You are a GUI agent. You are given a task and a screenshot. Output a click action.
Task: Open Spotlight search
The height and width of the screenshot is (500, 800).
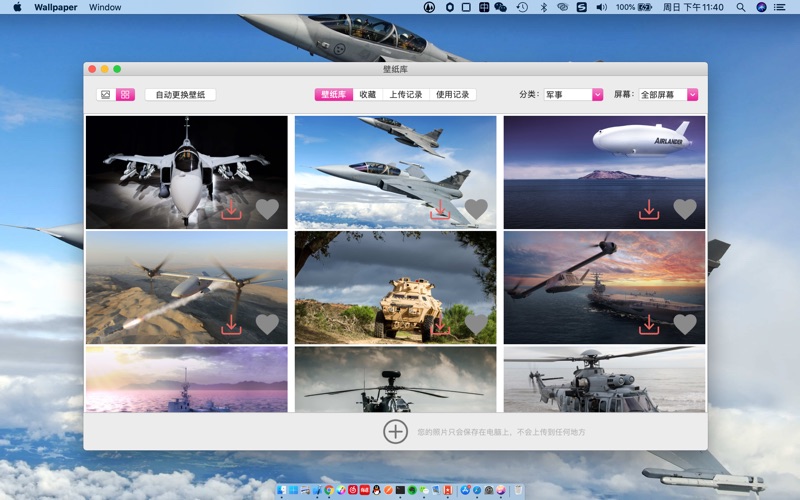click(741, 7)
